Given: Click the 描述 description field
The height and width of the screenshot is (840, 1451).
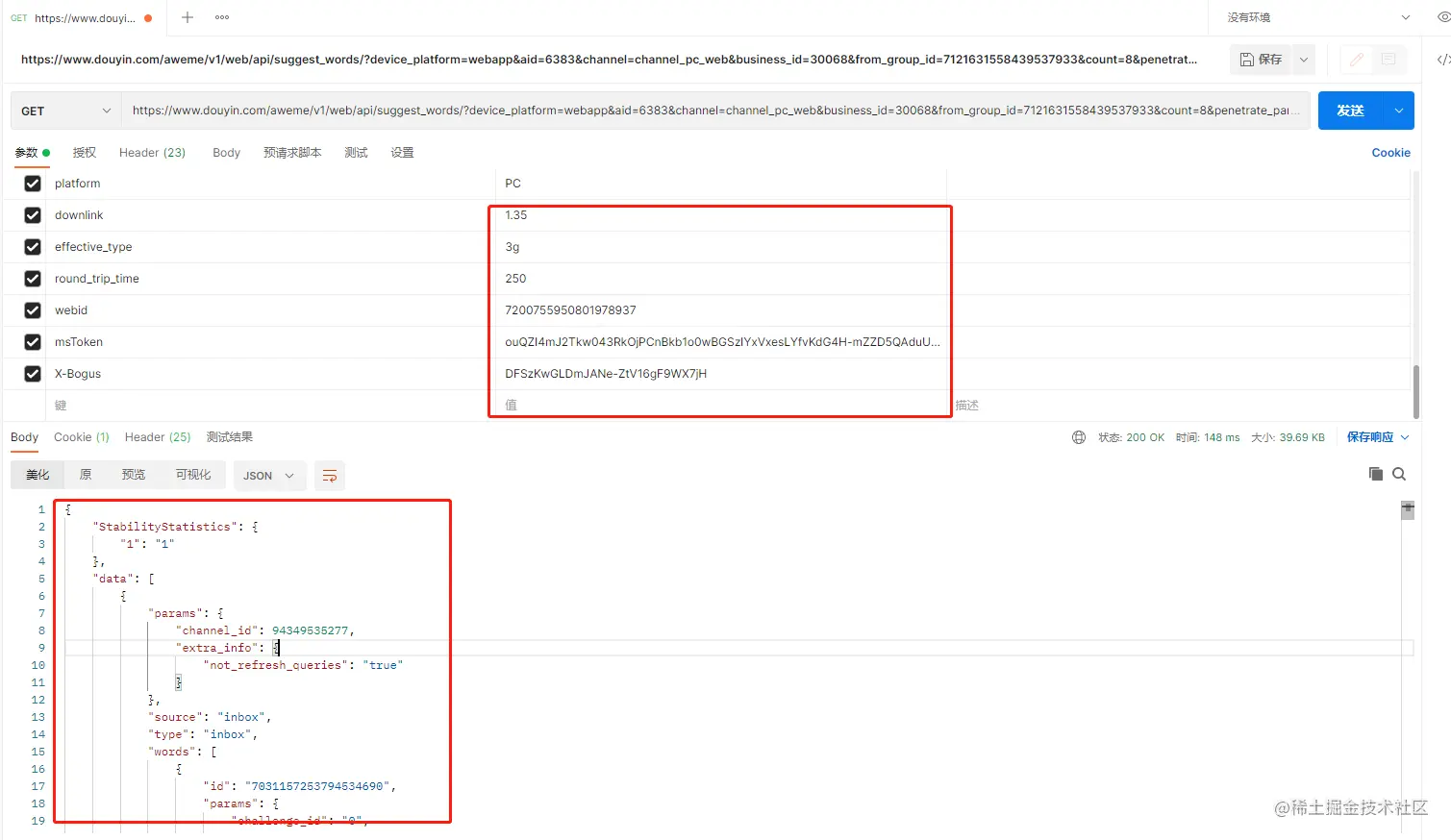Looking at the screenshot, I should tap(1179, 406).
